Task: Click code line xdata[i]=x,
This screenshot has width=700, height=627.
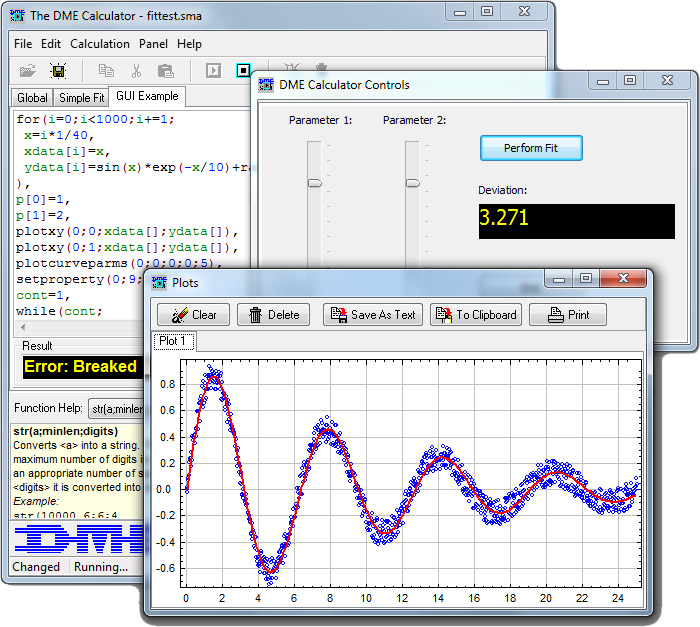Action: [67, 151]
